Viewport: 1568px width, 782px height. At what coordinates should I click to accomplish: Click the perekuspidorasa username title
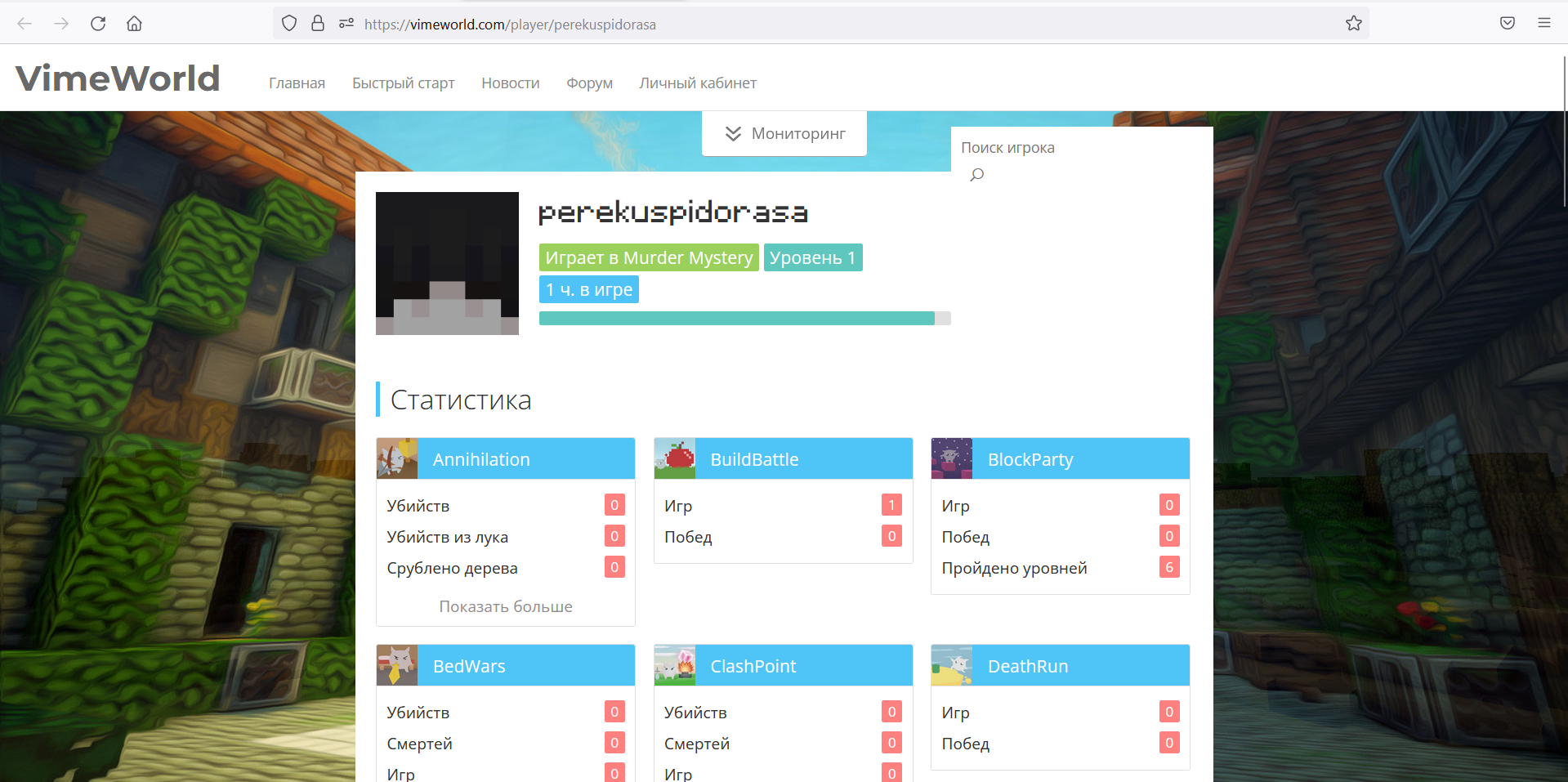pos(673,212)
